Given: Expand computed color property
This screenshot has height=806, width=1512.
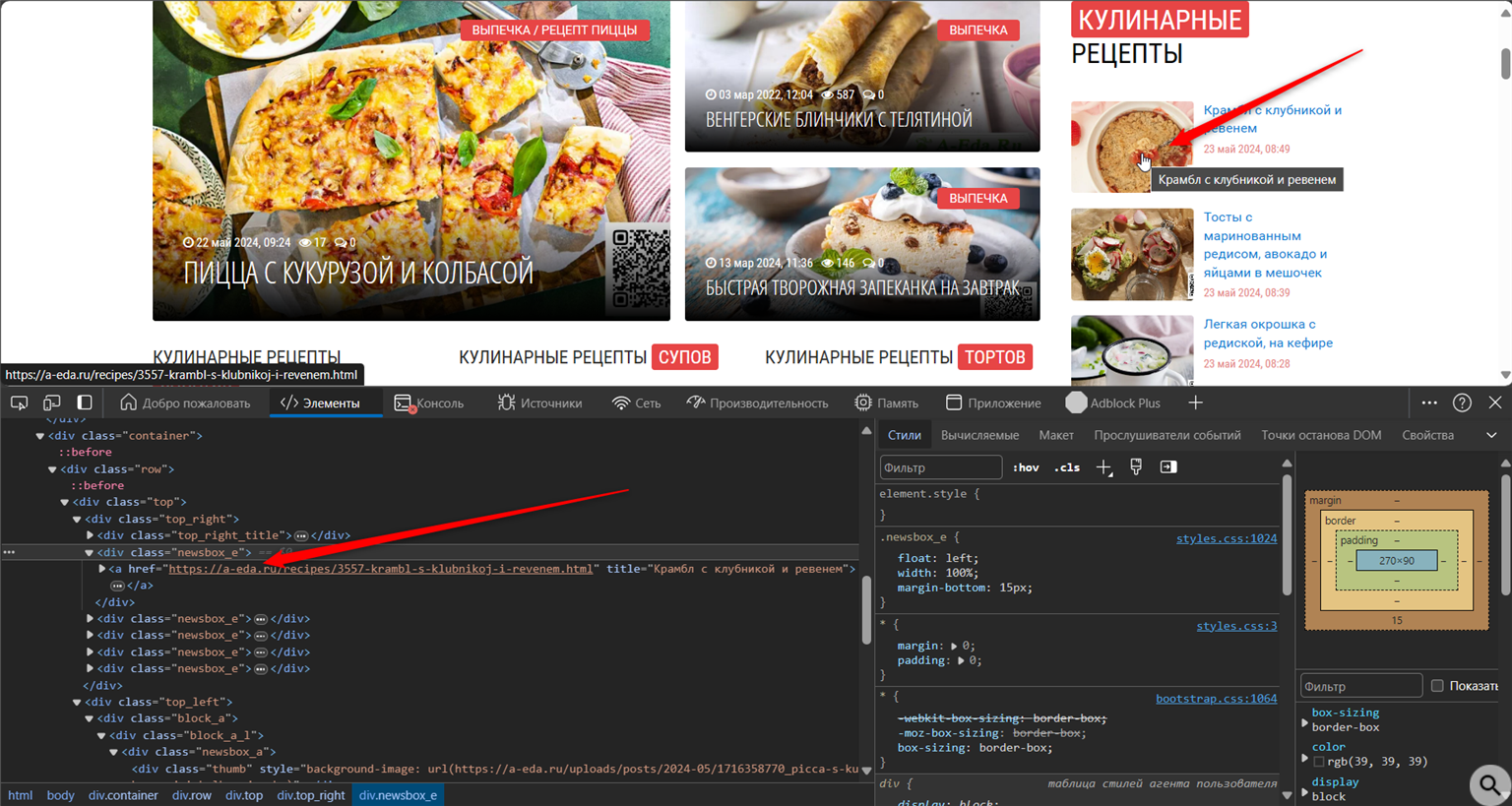Looking at the screenshot, I should (x=1305, y=758).
